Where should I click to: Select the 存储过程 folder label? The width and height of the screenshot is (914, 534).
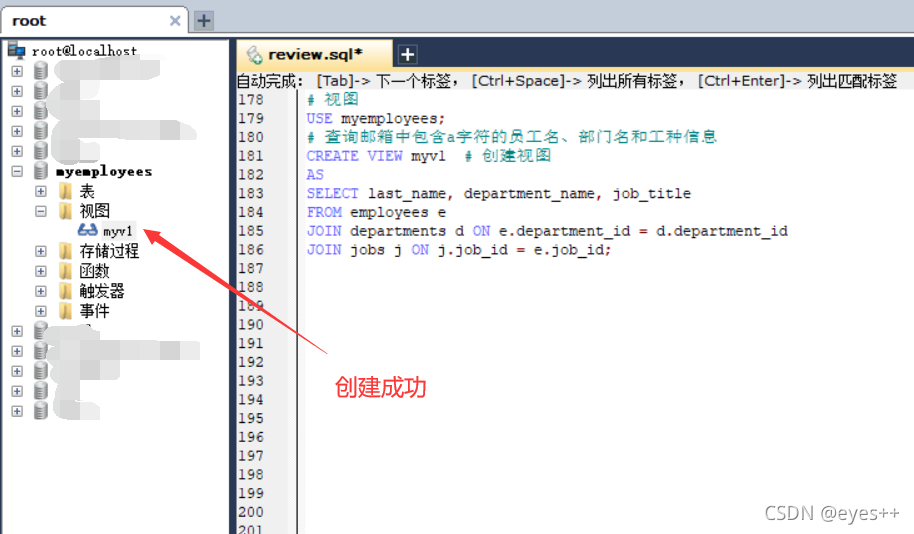point(109,251)
